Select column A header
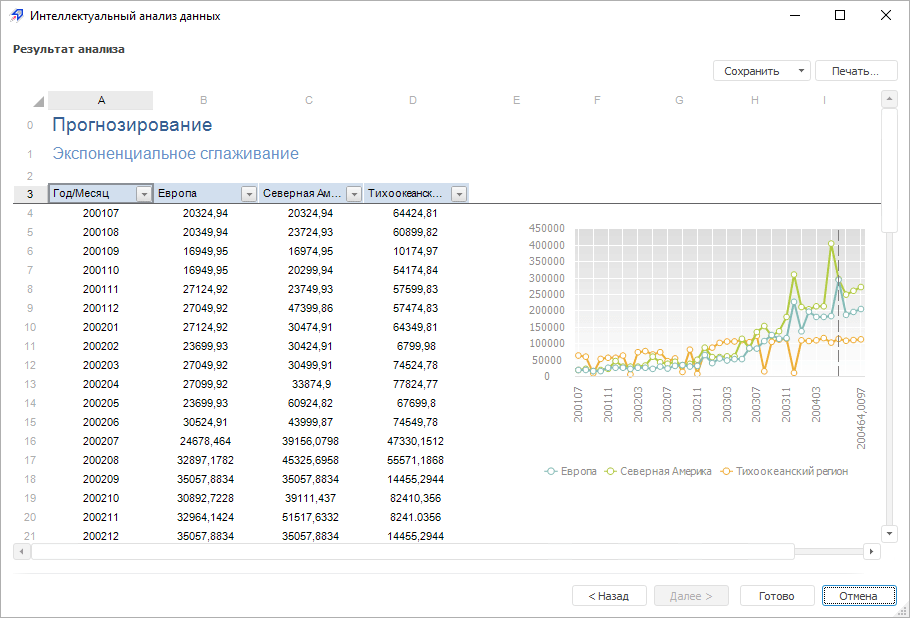Image resolution: width=910 pixels, height=618 pixels. pyautogui.click(x=101, y=100)
